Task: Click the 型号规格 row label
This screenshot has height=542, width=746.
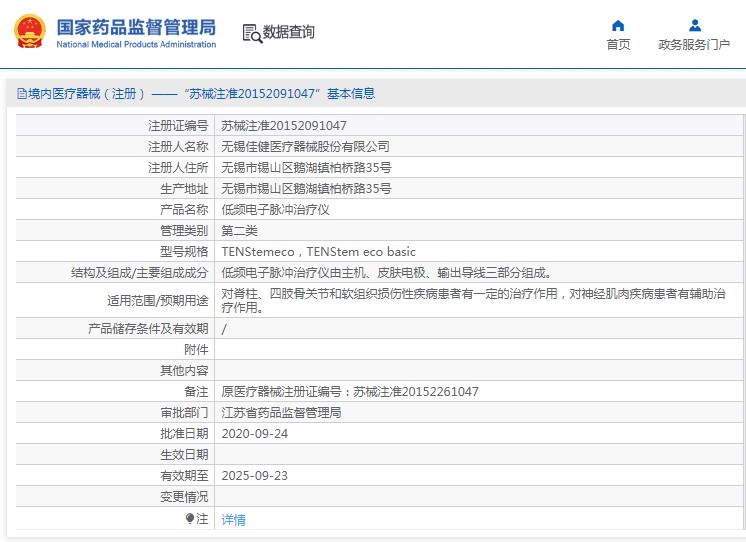Action: pos(184,251)
